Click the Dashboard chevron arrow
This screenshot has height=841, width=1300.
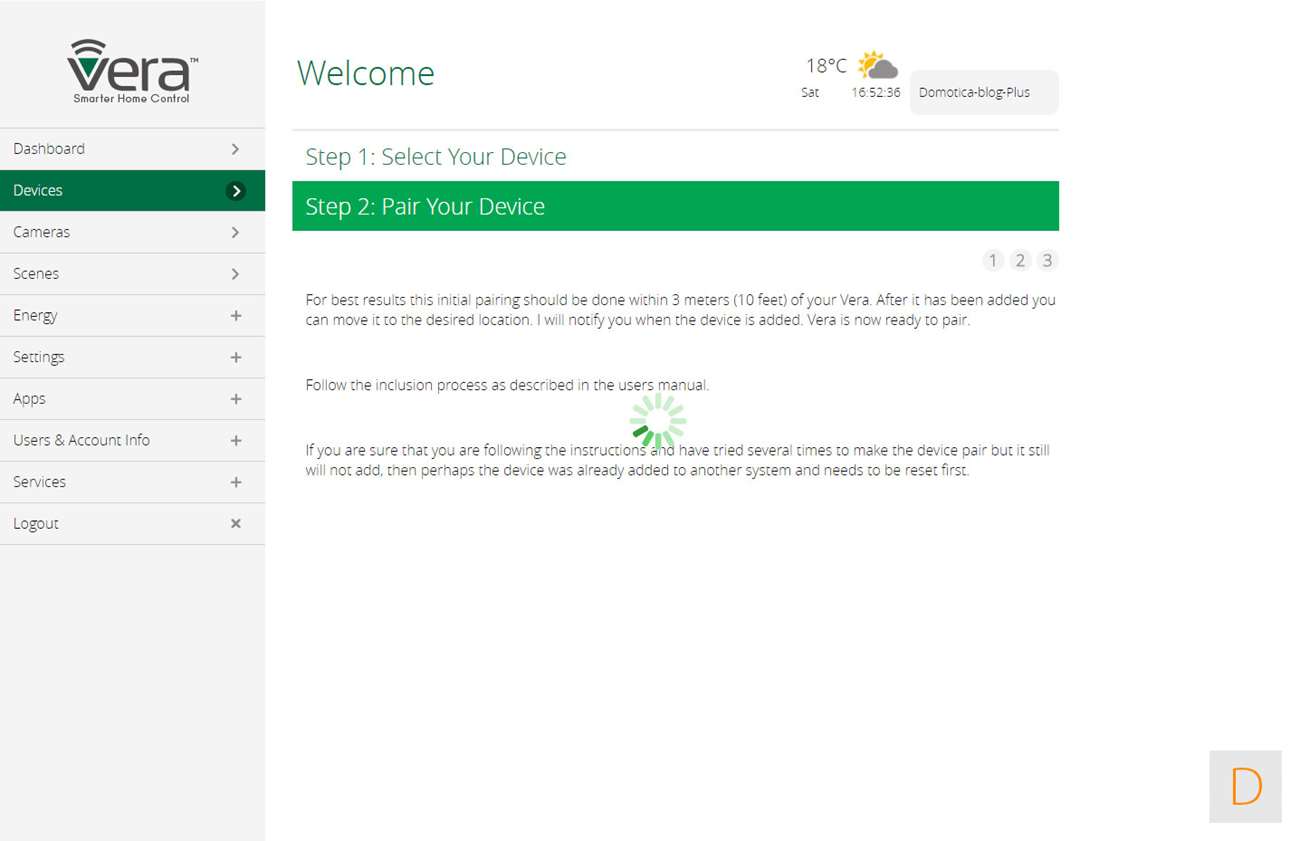point(236,149)
